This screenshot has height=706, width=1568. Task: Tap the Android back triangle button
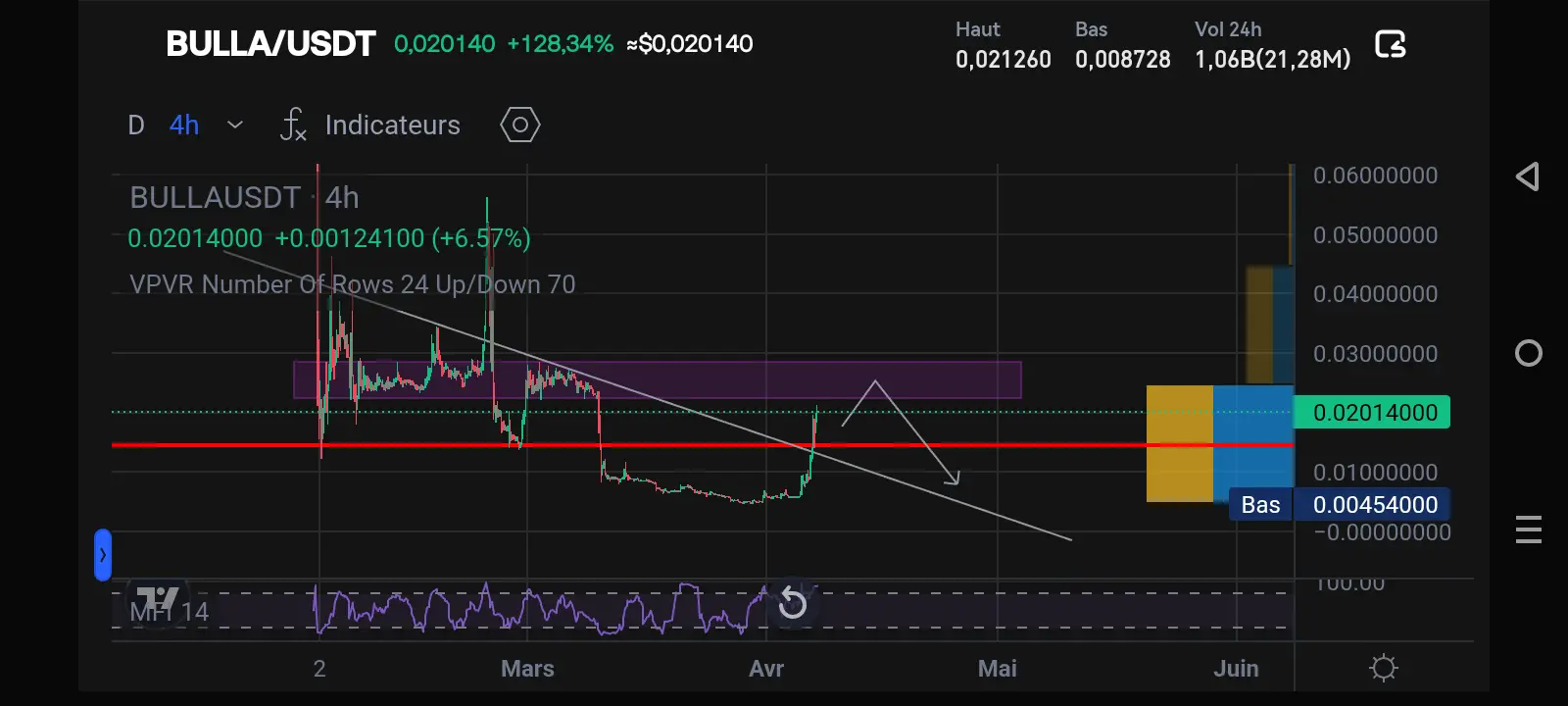click(1527, 176)
